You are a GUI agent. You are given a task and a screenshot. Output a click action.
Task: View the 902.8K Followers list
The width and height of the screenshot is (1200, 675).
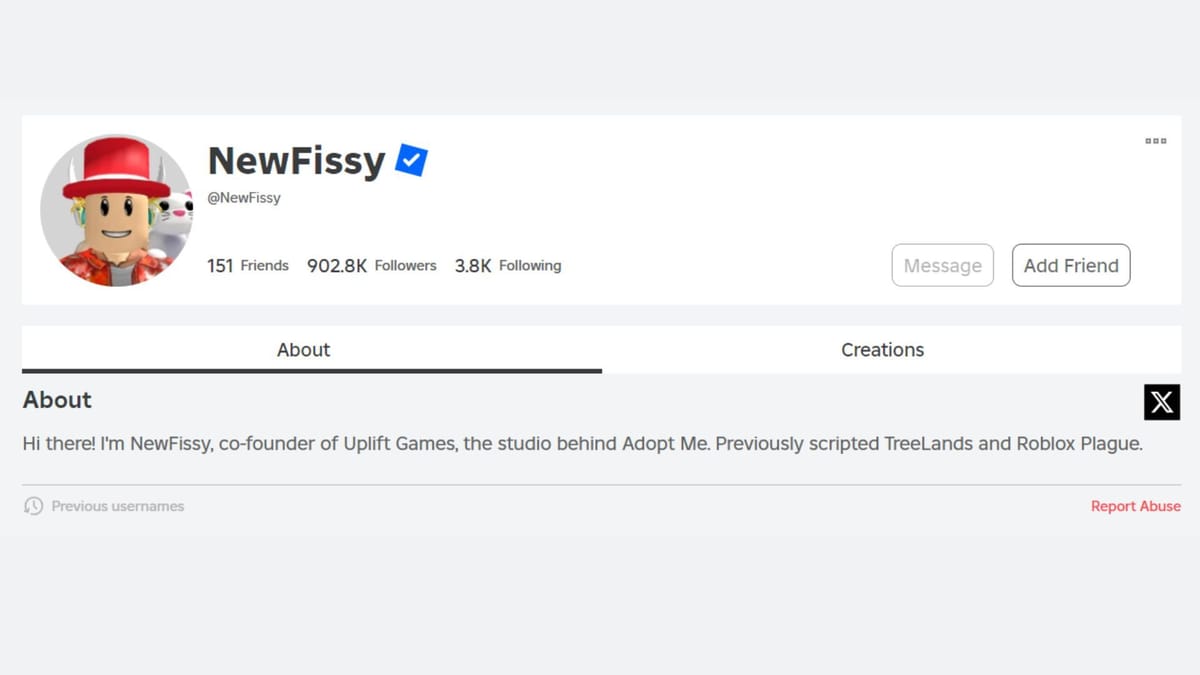[371, 265]
